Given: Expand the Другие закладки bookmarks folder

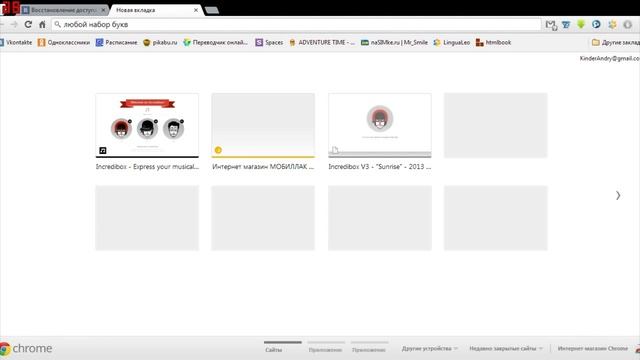Looking at the screenshot, I should click(x=616, y=42).
